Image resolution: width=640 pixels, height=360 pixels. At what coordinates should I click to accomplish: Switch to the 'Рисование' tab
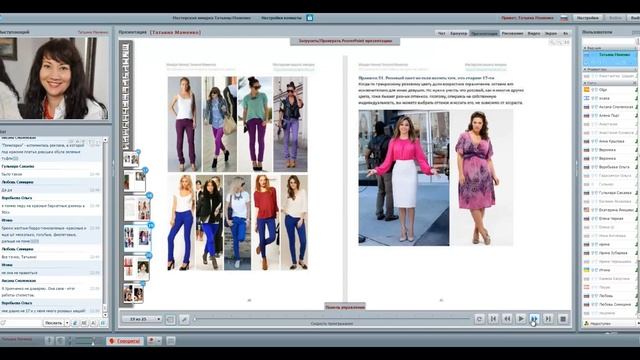(x=512, y=33)
